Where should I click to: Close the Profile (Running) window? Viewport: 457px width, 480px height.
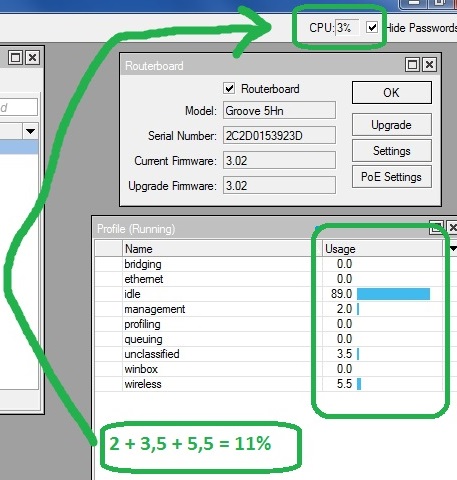click(452, 228)
